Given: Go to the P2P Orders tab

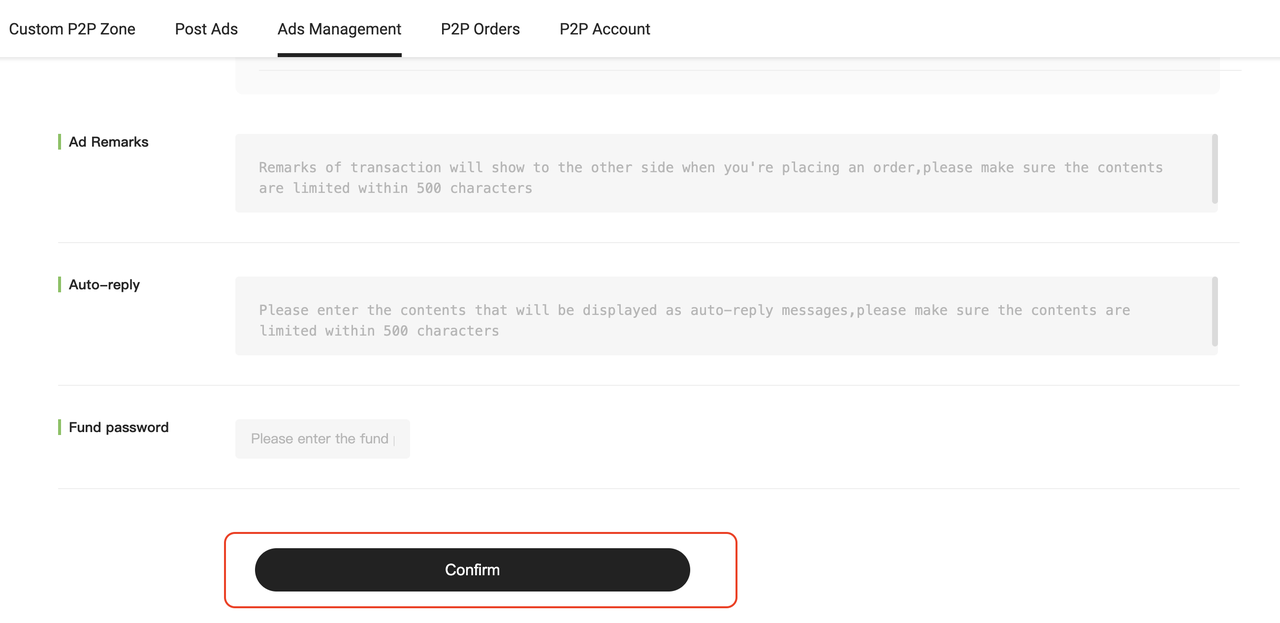Looking at the screenshot, I should 480,29.
